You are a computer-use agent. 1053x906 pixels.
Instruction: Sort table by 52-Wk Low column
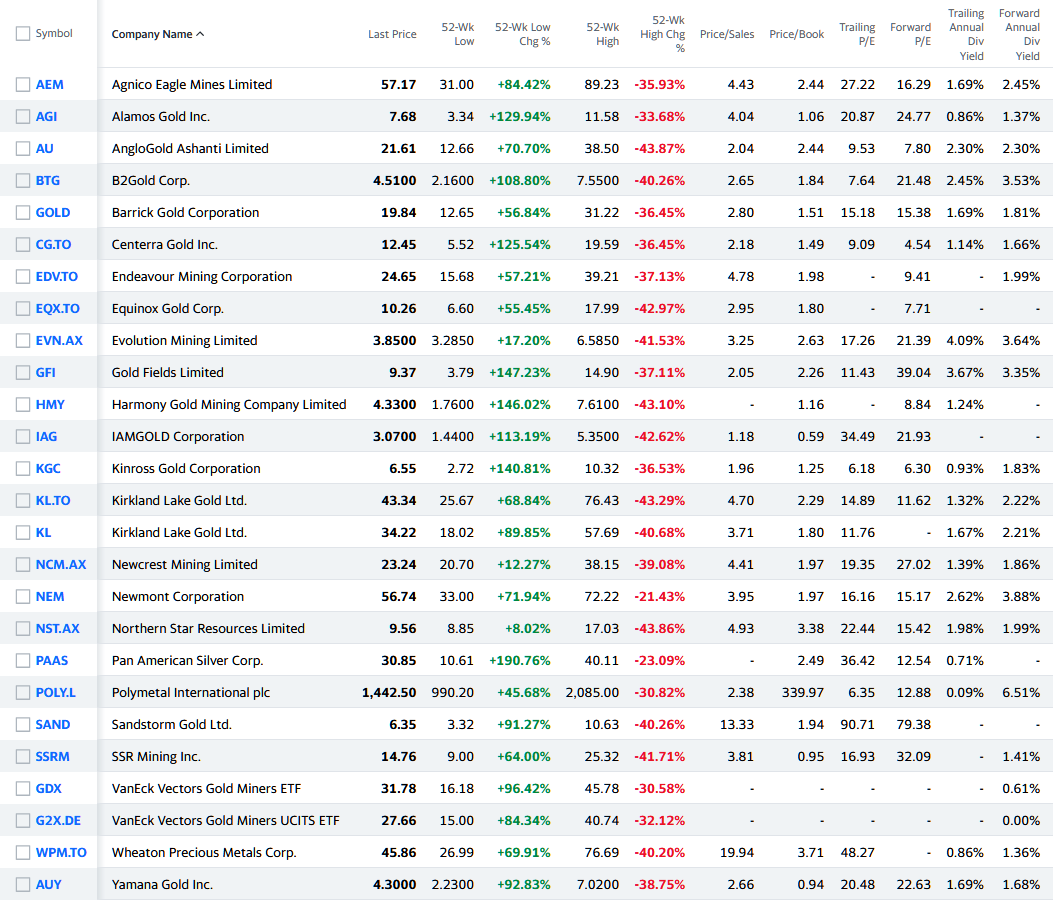point(457,34)
